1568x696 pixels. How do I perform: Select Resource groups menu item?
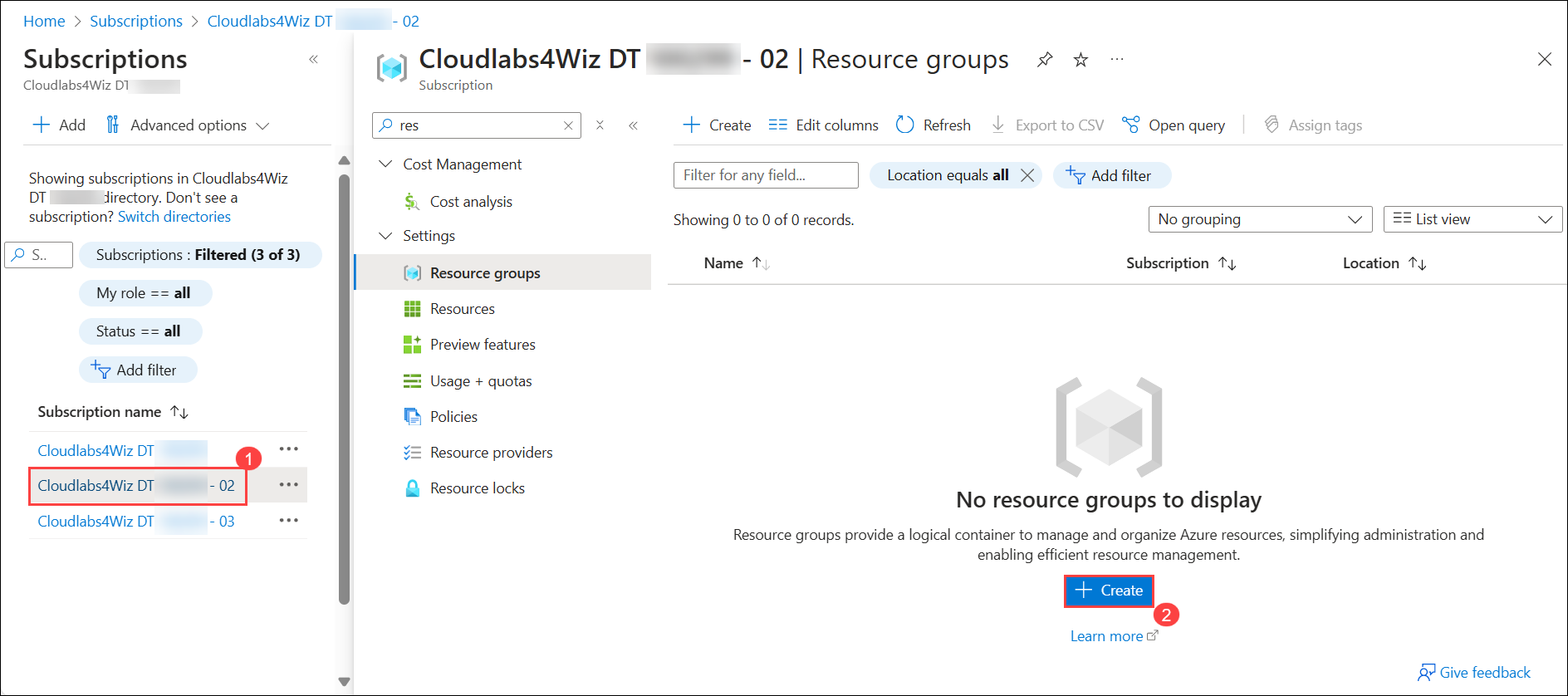point(503,273)
